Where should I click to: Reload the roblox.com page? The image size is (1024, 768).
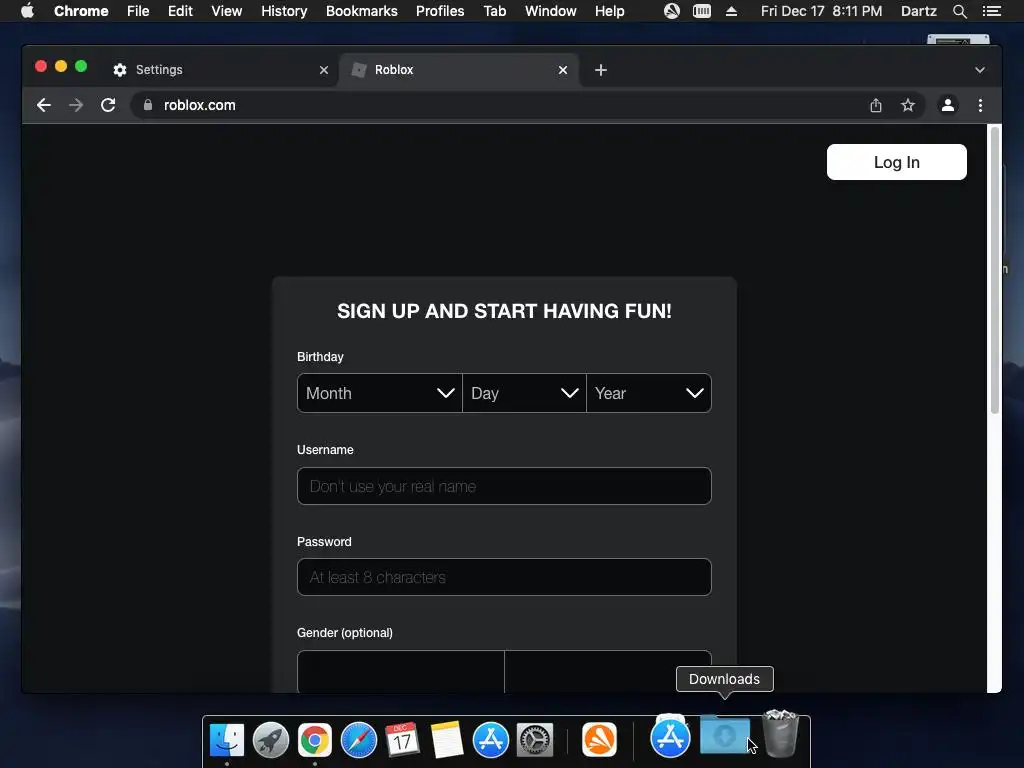108,105
